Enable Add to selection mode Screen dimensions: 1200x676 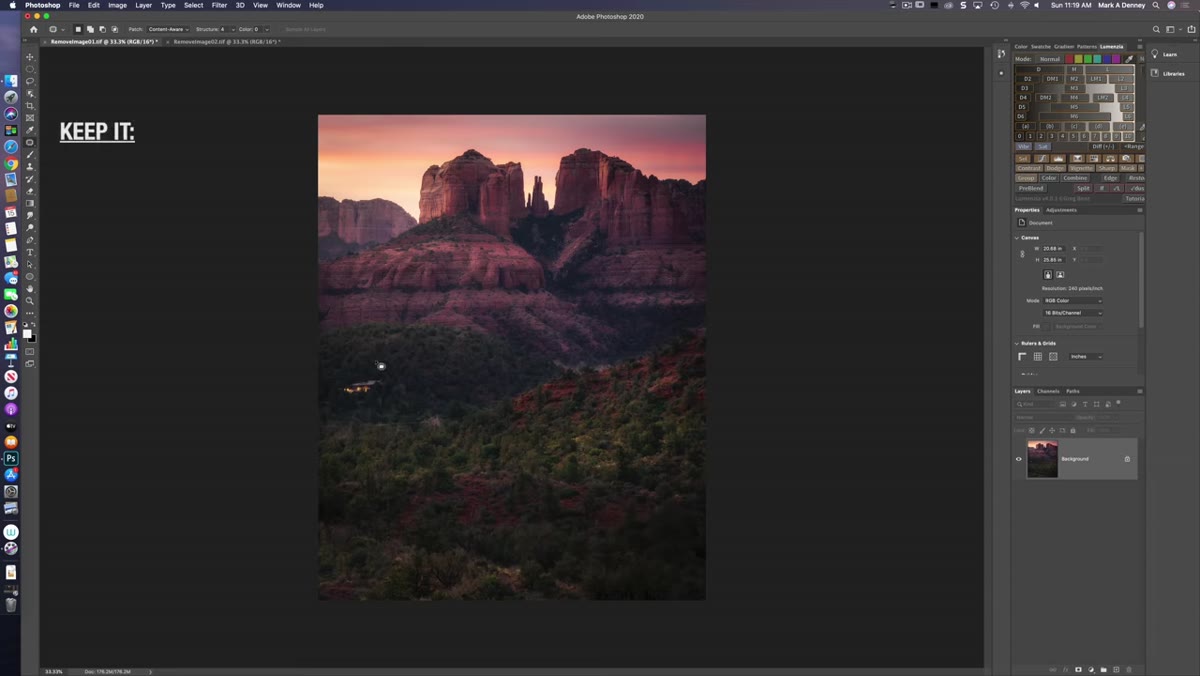(90, 30)
